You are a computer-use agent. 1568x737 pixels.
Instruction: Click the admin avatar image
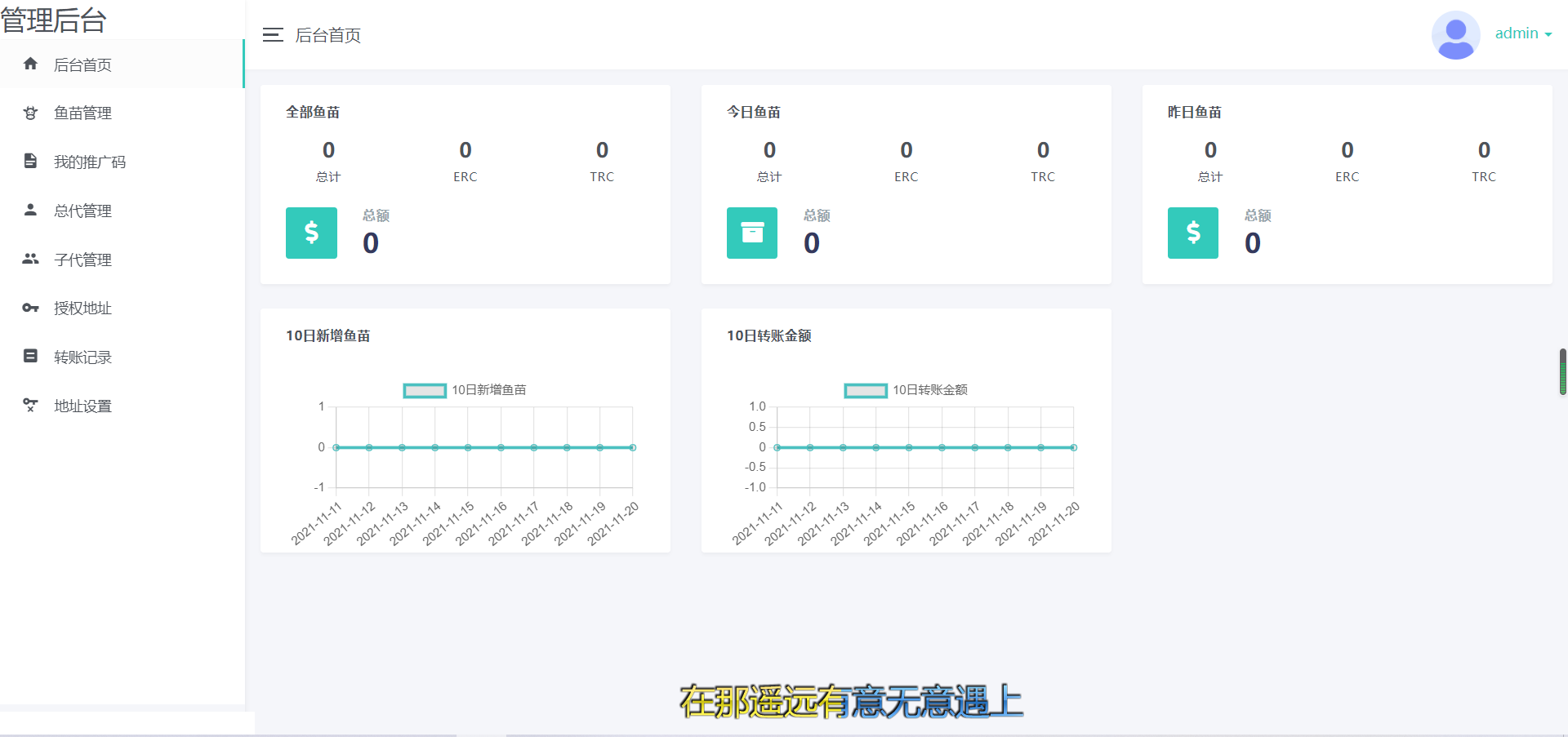(x=1455, y=34)
